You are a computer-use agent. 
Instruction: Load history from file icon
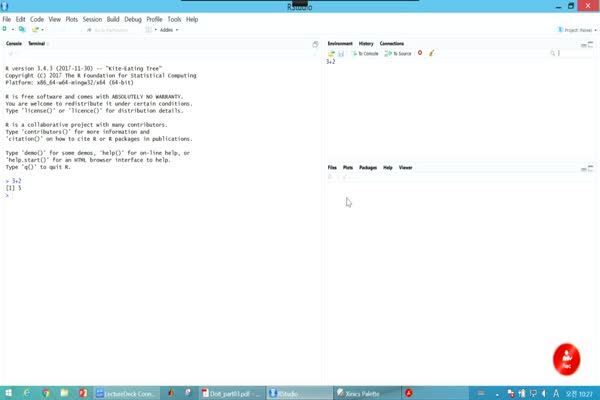pos(331,53)
